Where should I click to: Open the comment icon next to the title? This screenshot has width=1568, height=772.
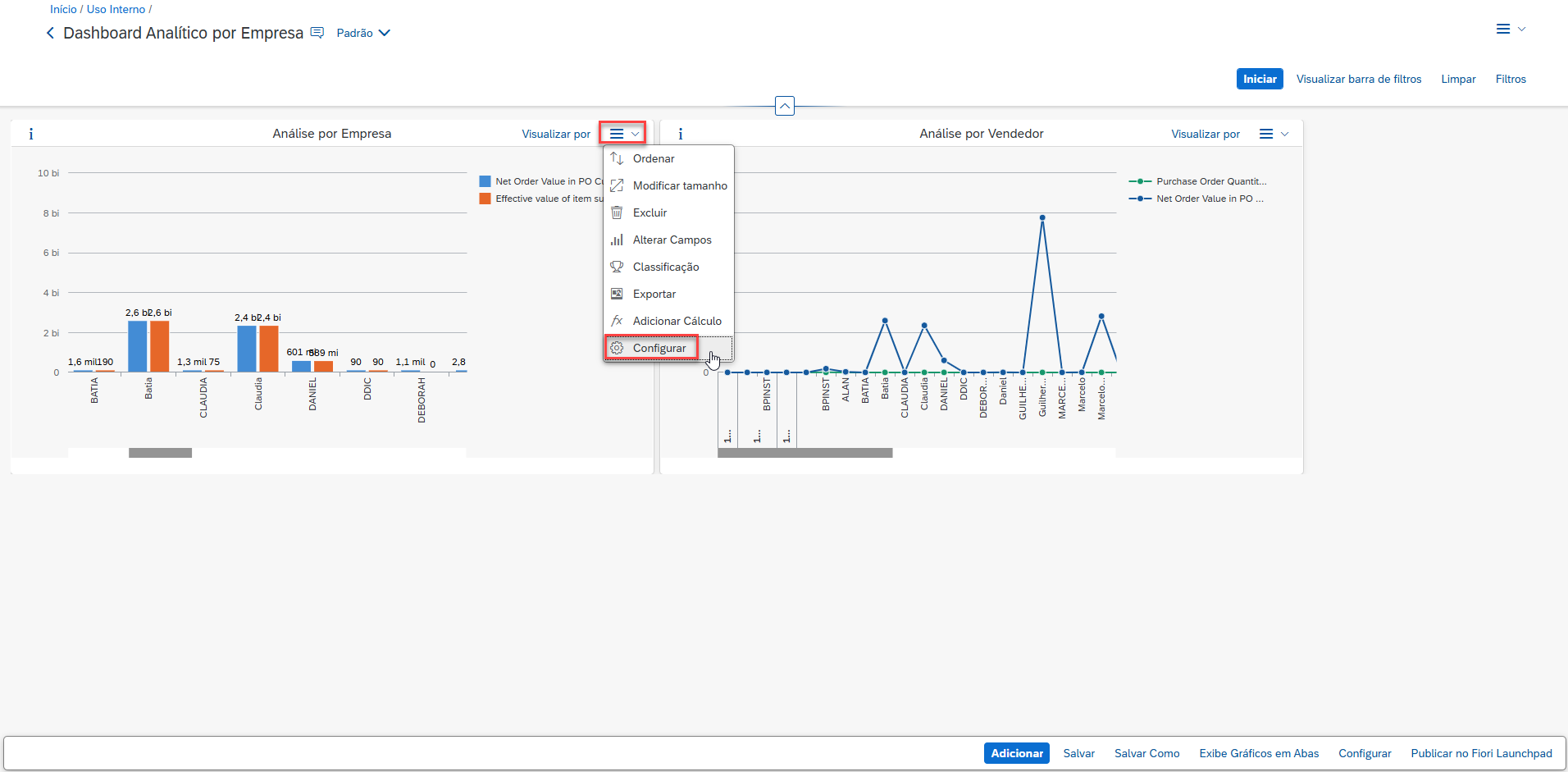317,33
